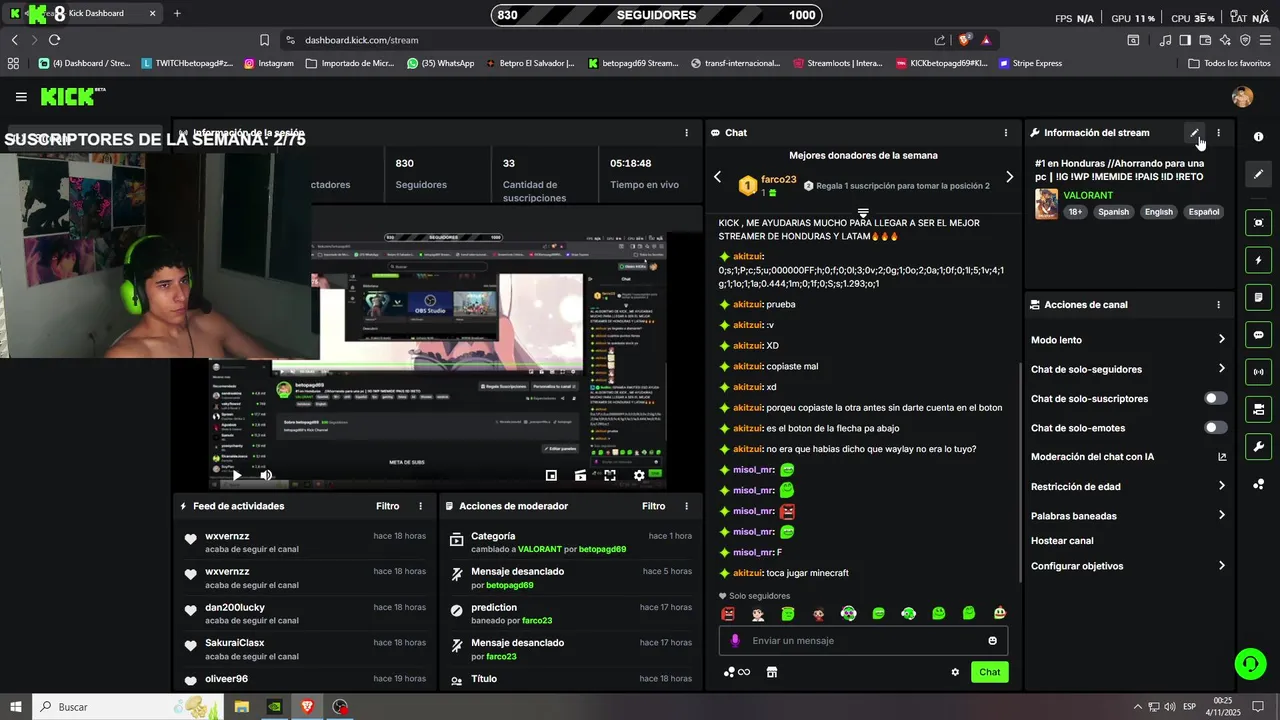Open OBS Studio from taskbar
Viewport: 1280px width, 720px height.
point(340,707)
